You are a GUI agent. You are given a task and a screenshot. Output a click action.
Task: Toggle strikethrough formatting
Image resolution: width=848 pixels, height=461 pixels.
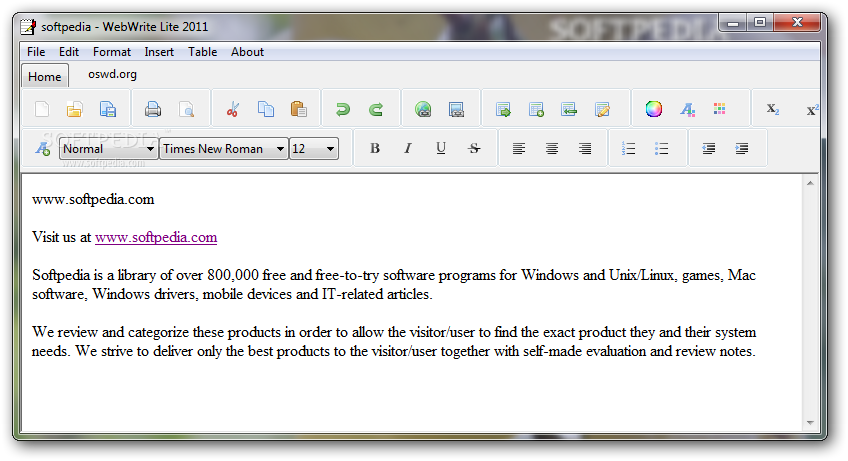coord(474,148)
